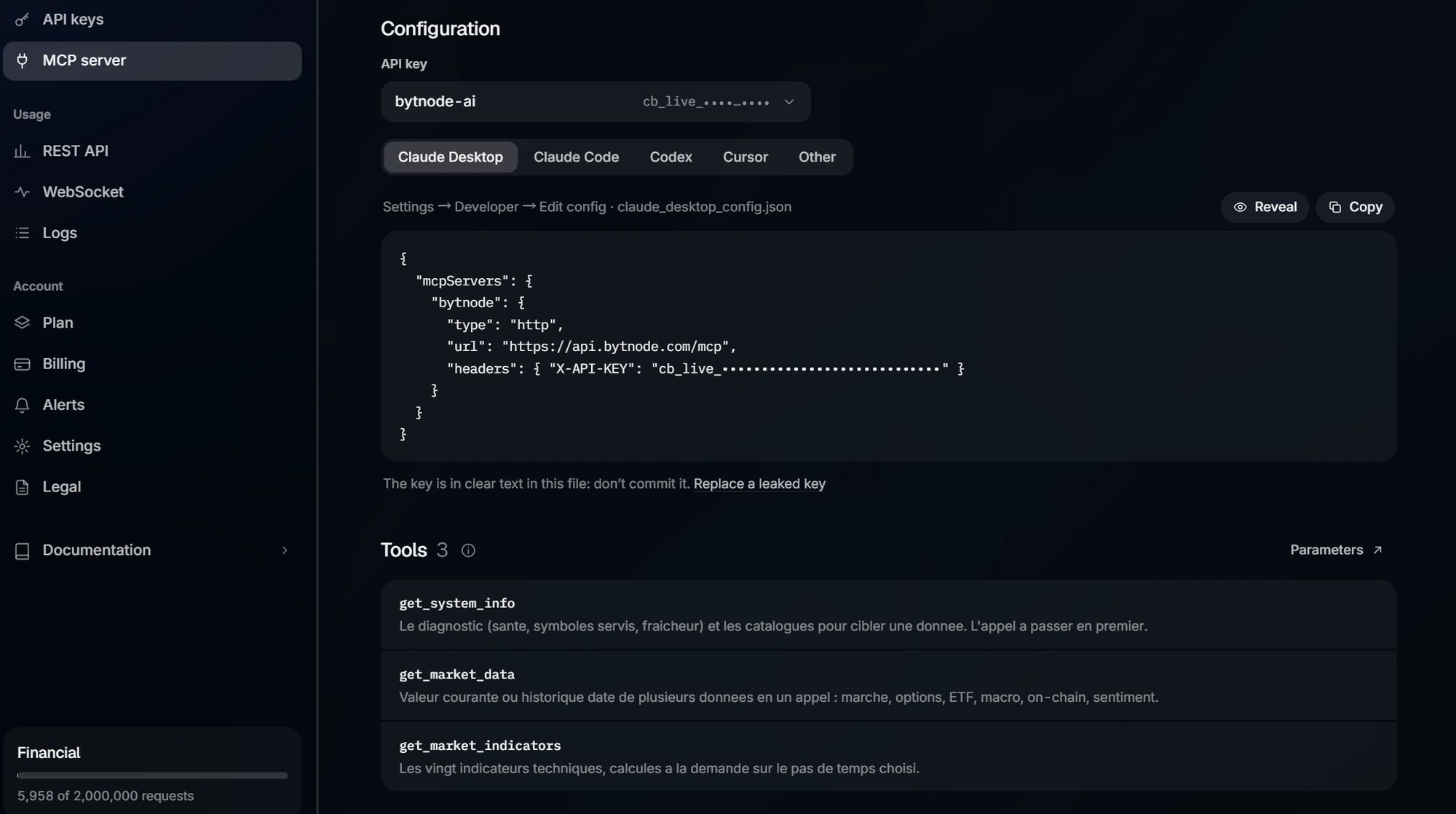This screenshot has height=814, width=1456.
Task: Switch to the Other tab
Action: pyautogui.click(x=817, y=157)
